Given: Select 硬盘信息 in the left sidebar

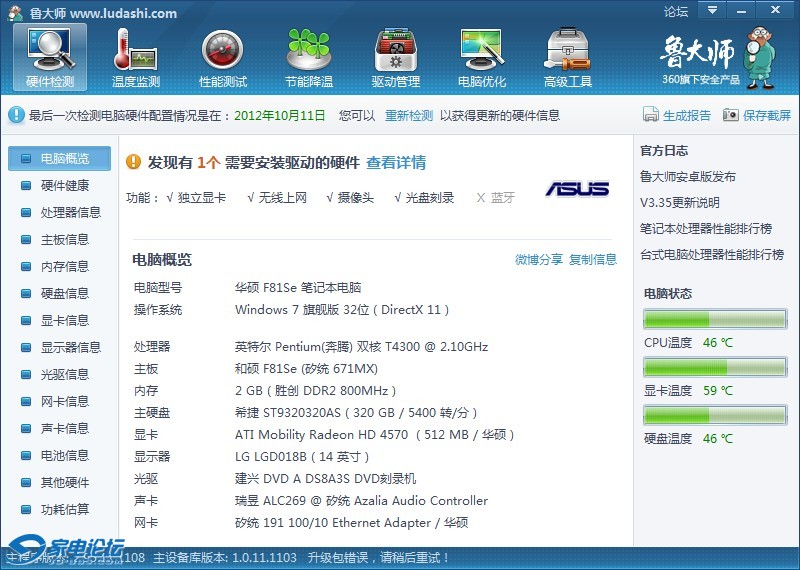Looking at the screenshot, I should [64, 293].
